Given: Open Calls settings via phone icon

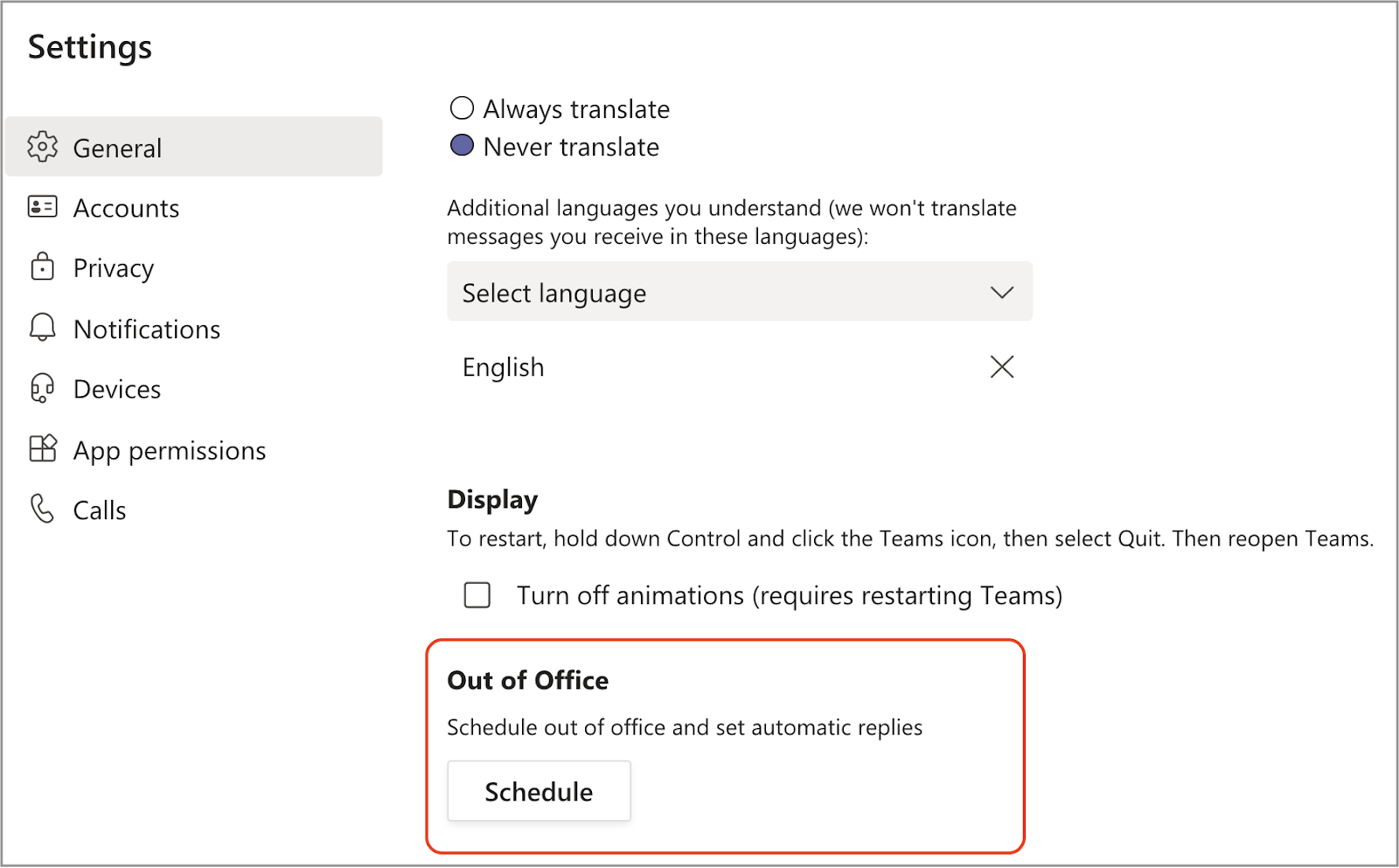Looking at the screenshot, I should point(42,509).
